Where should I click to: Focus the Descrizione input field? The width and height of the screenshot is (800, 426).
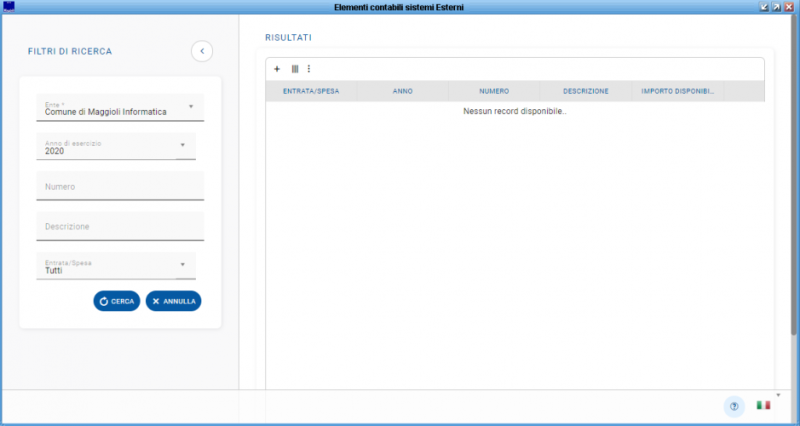(x=120, y=226)
